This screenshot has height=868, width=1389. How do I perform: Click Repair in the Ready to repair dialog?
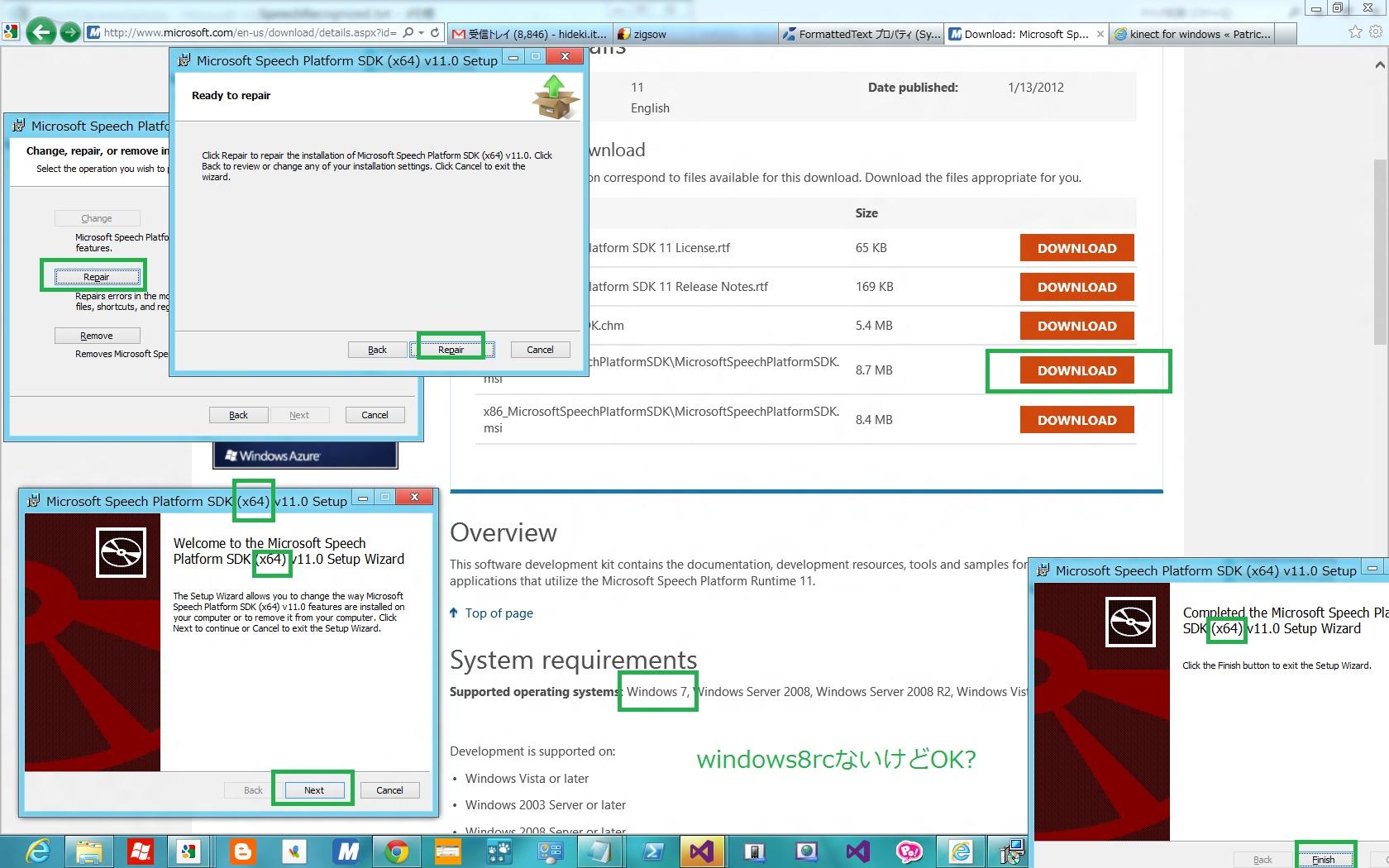(x=451, y=350)
